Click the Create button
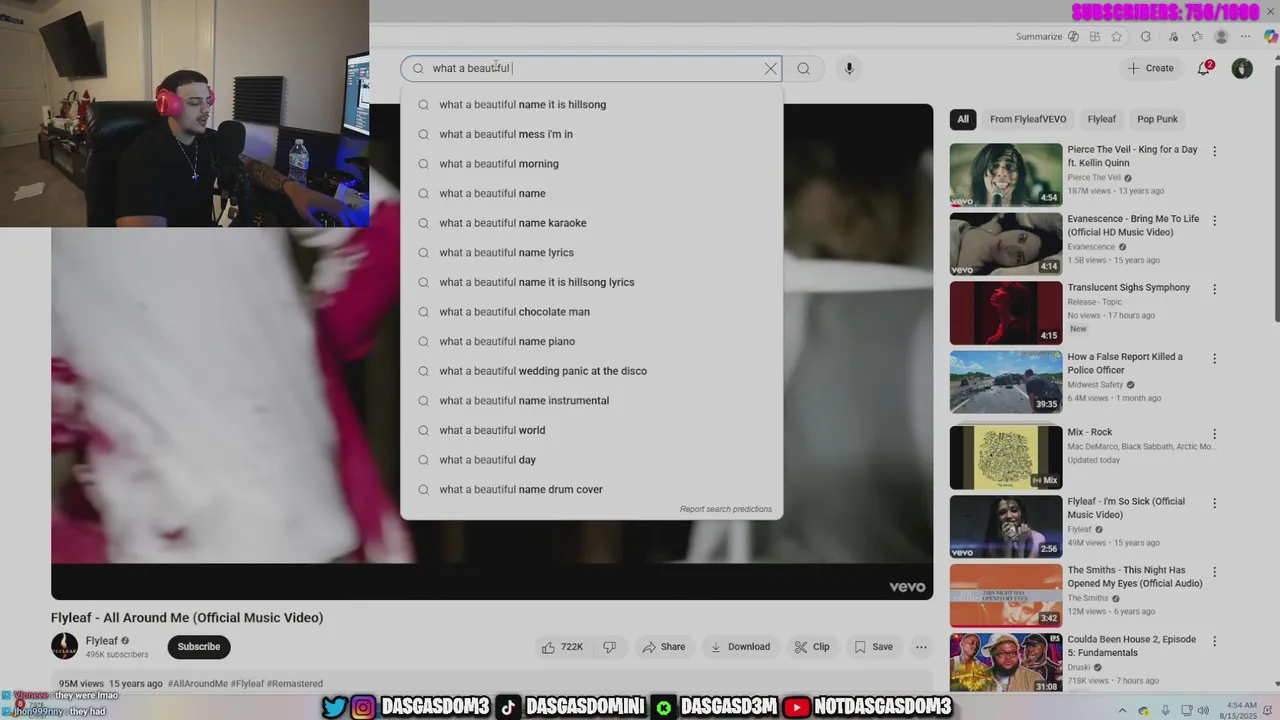 click(1150, 68)
